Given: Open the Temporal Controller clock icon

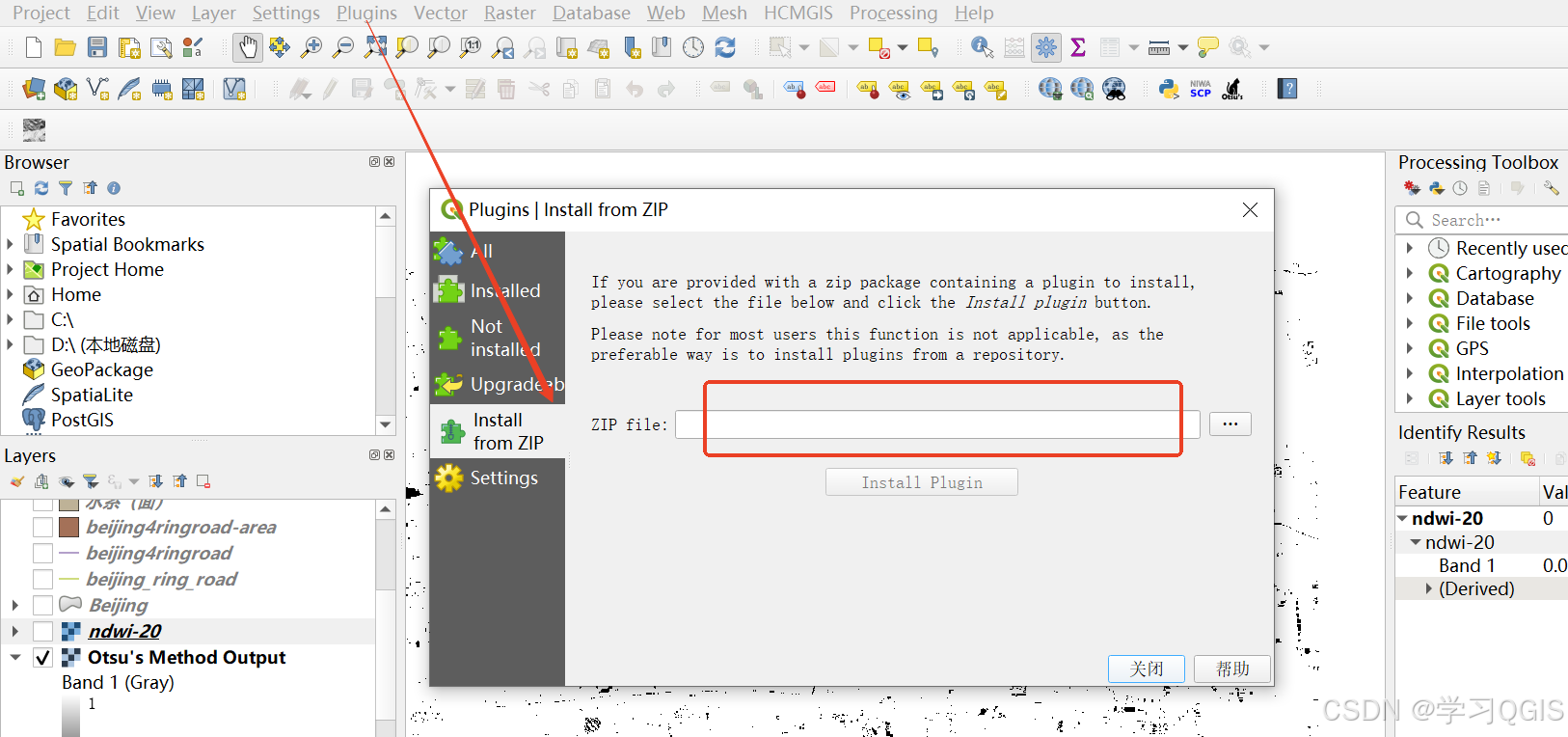Looking at the screenshot, I should 693,47.
